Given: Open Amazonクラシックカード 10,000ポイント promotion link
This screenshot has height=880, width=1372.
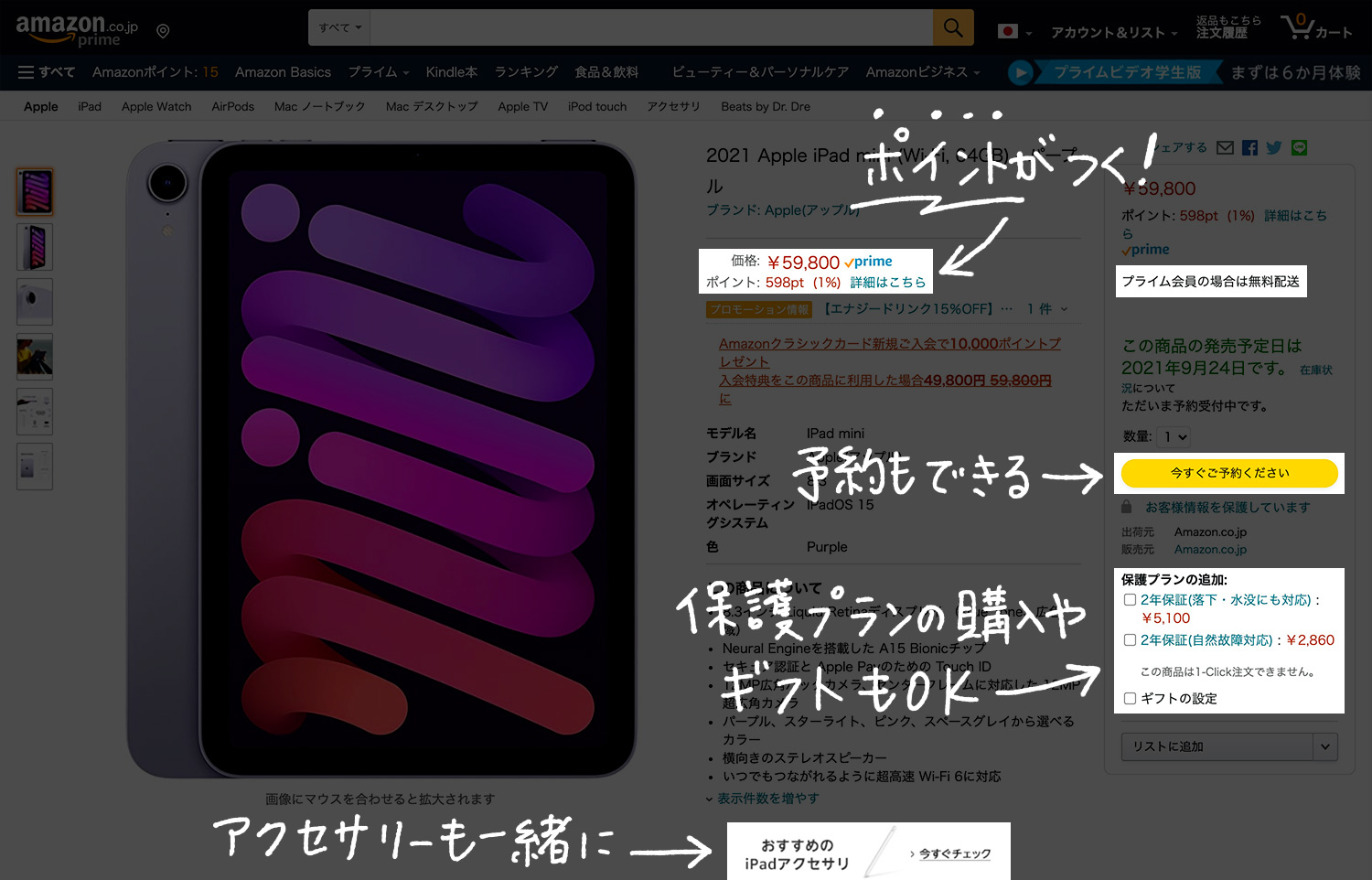Looking at the screenshot, I should (x=890, y=352).
